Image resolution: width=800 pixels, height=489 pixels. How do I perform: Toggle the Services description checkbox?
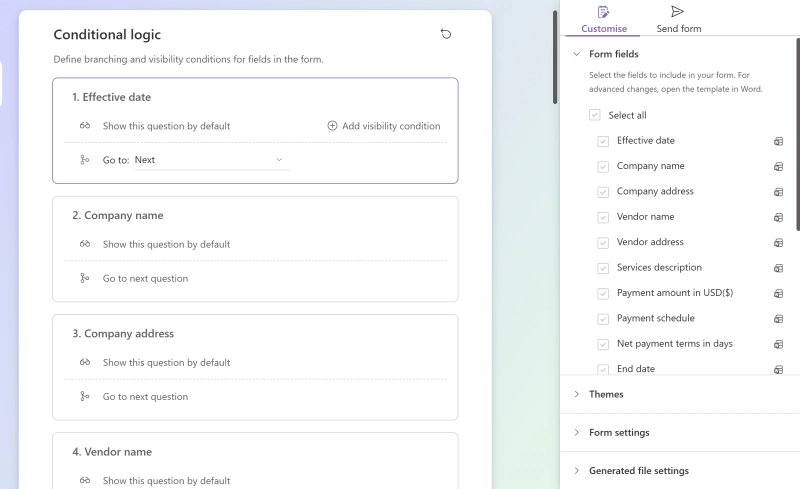603,268
